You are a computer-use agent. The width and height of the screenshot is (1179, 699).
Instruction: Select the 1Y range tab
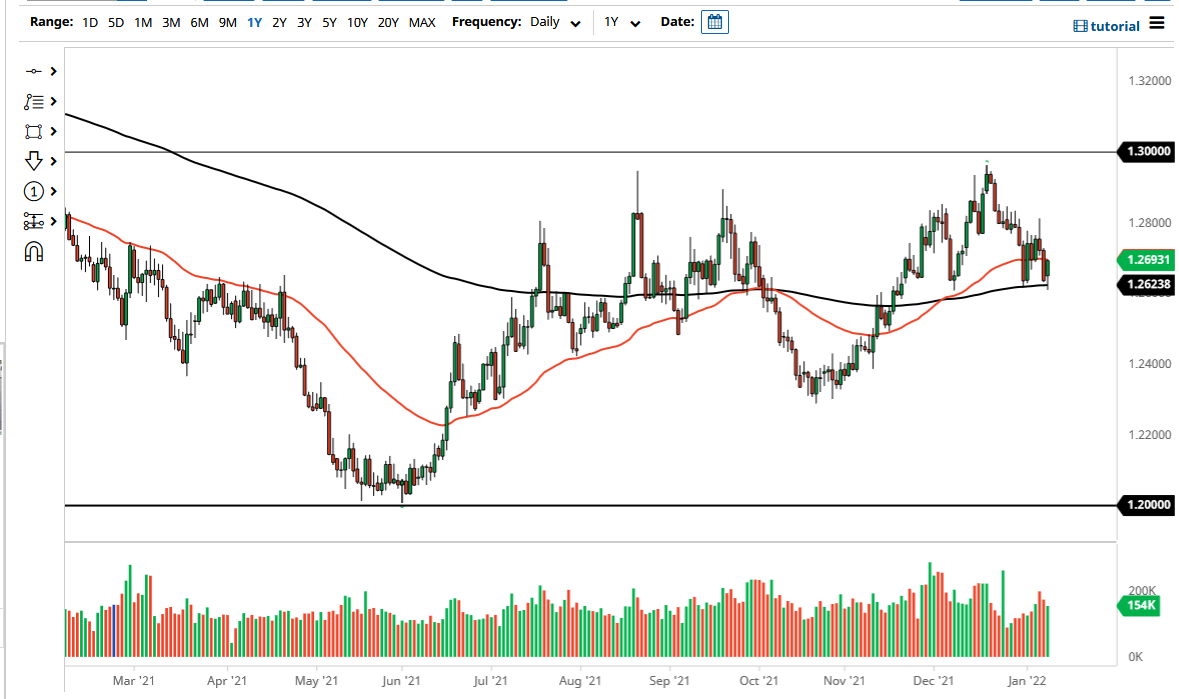(x=253, y=21)
